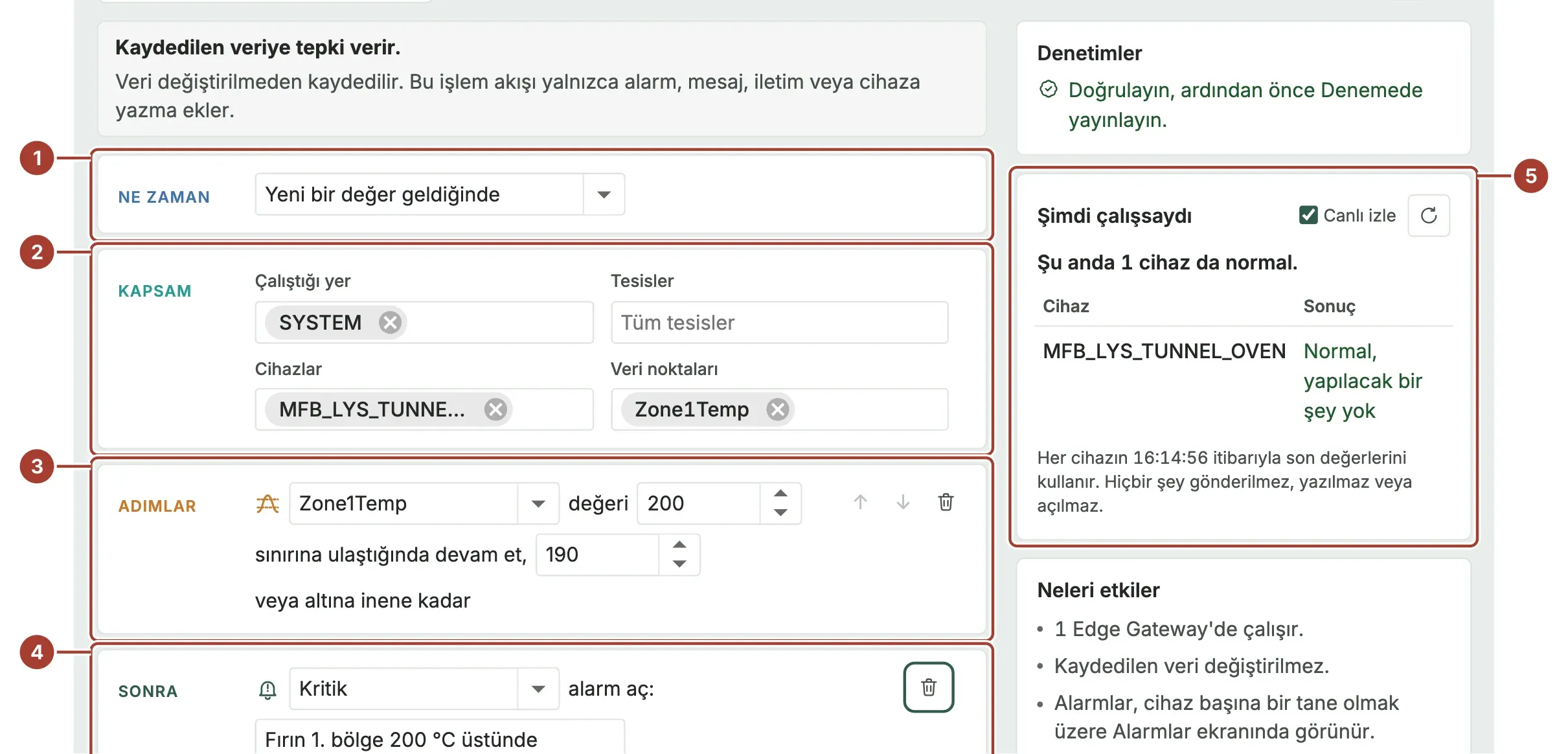
Task: Click the '1 Edge Gateway'de çalışır.' bullet
Action: 1178,629
